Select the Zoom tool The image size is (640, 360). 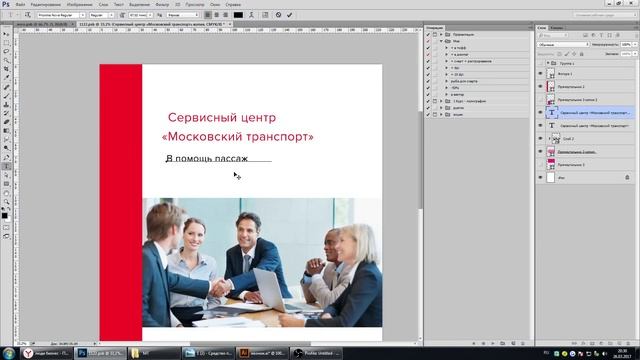pyautogui.click(x=6, y=202)
